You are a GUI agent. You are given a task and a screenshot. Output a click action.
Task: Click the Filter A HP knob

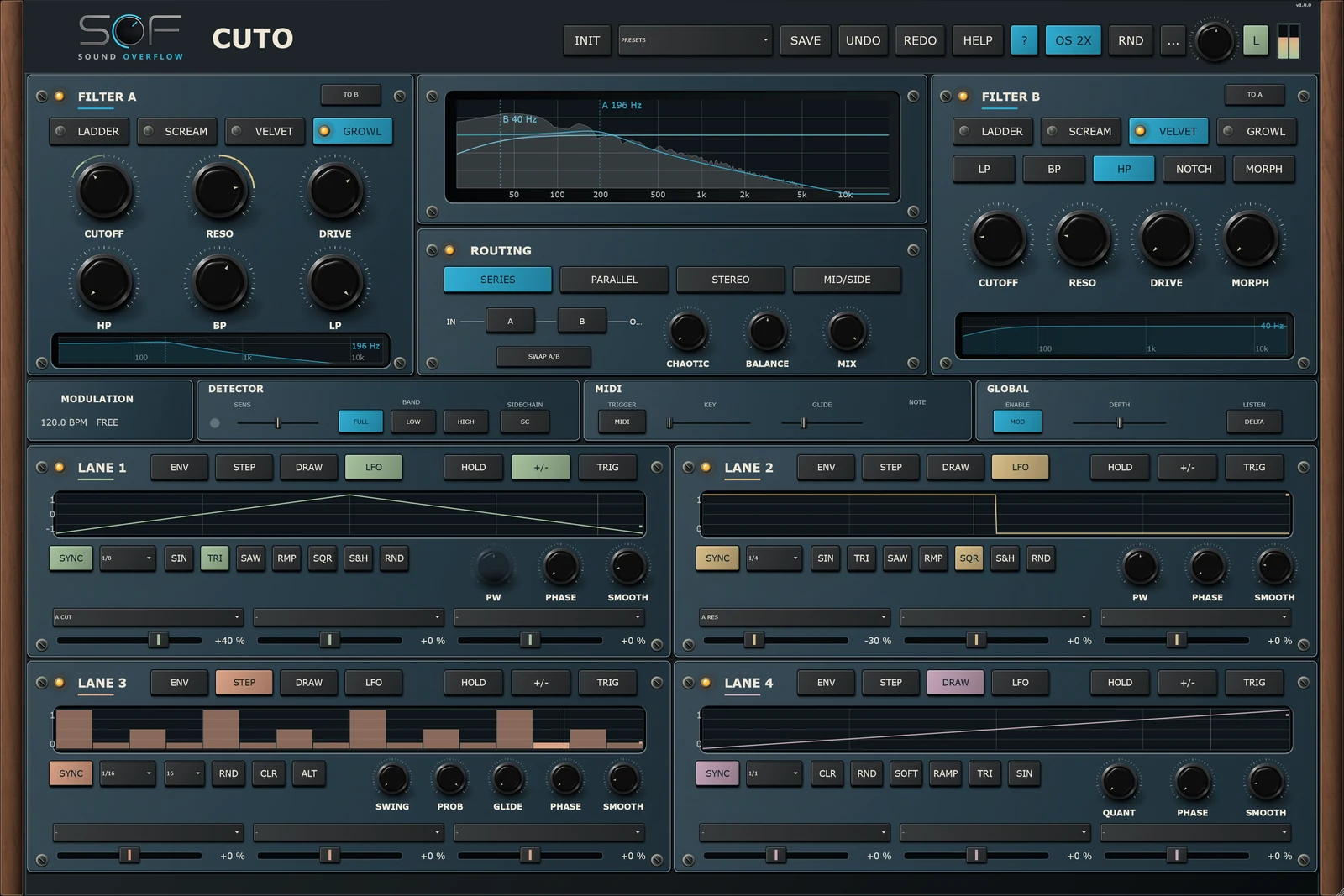[104, 282]
